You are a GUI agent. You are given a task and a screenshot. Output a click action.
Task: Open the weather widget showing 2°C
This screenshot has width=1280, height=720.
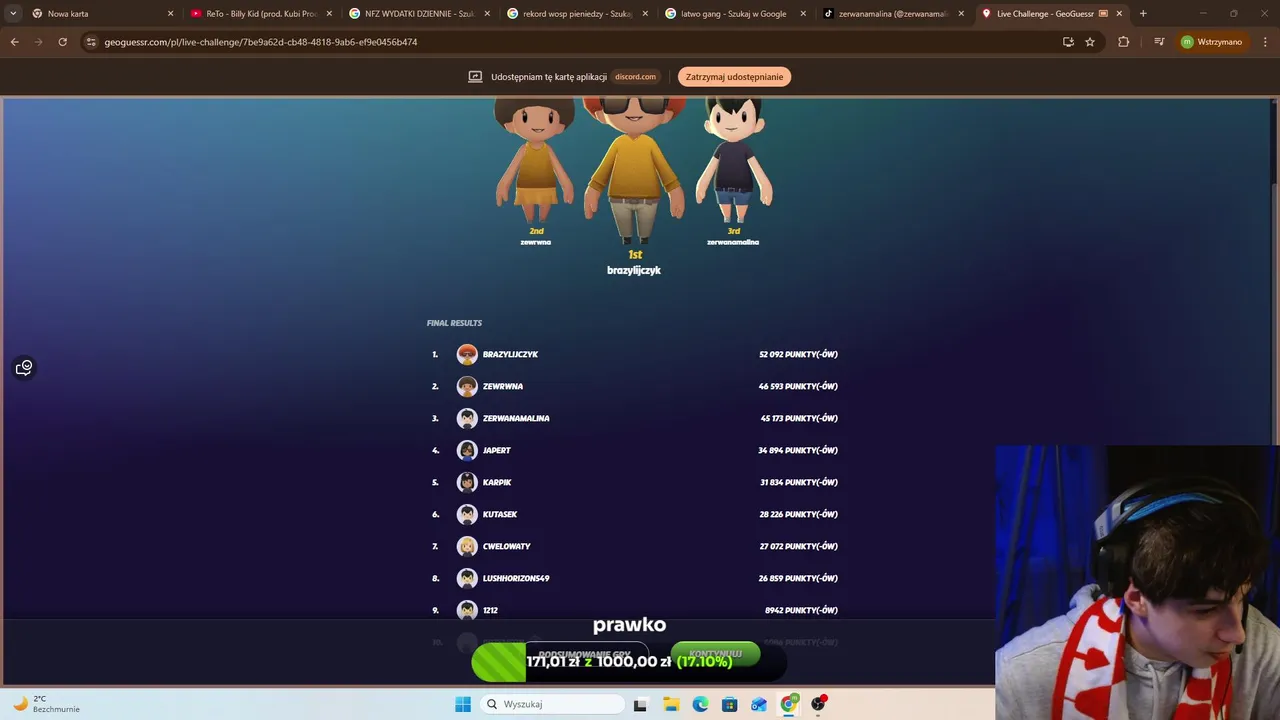tap(45, 704)
